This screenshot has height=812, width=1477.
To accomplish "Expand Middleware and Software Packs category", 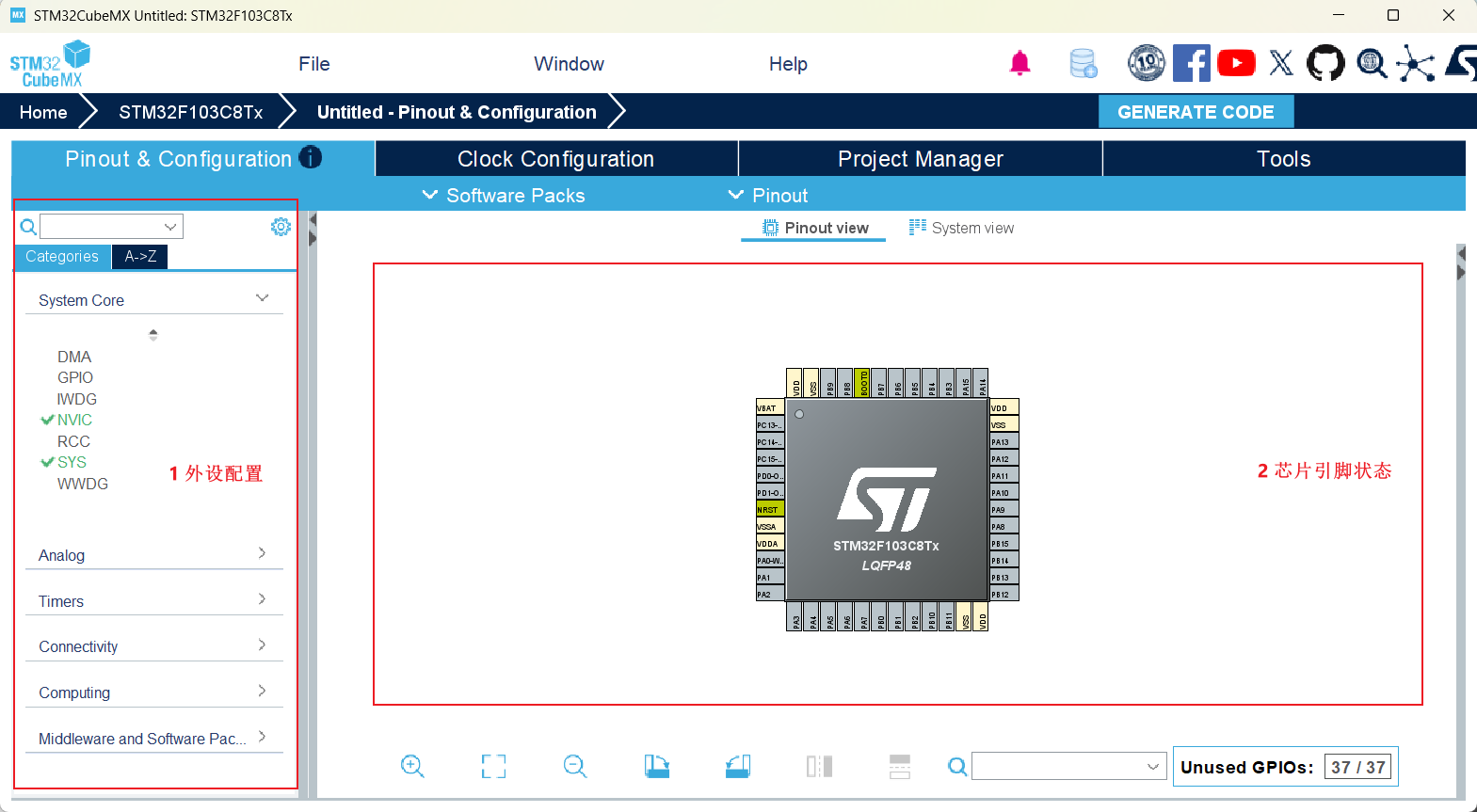I will (x=154, y=739).
